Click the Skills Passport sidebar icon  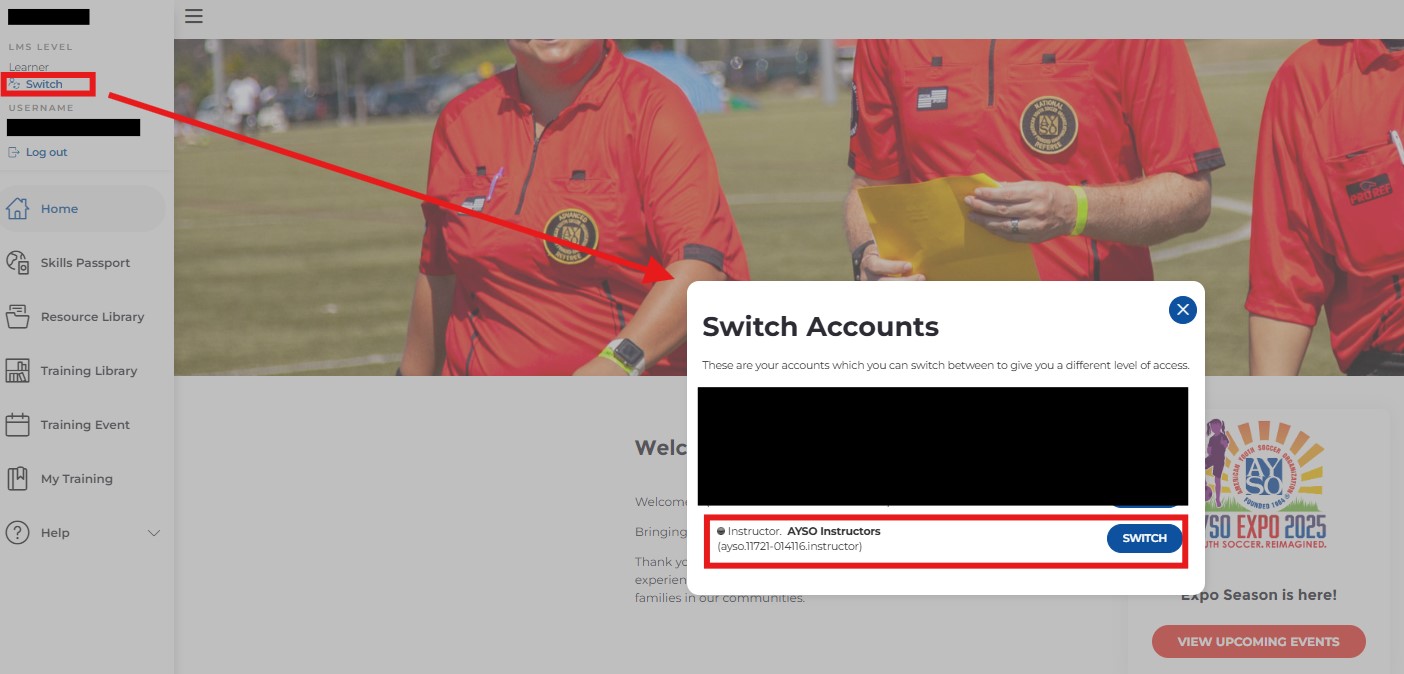18,263
